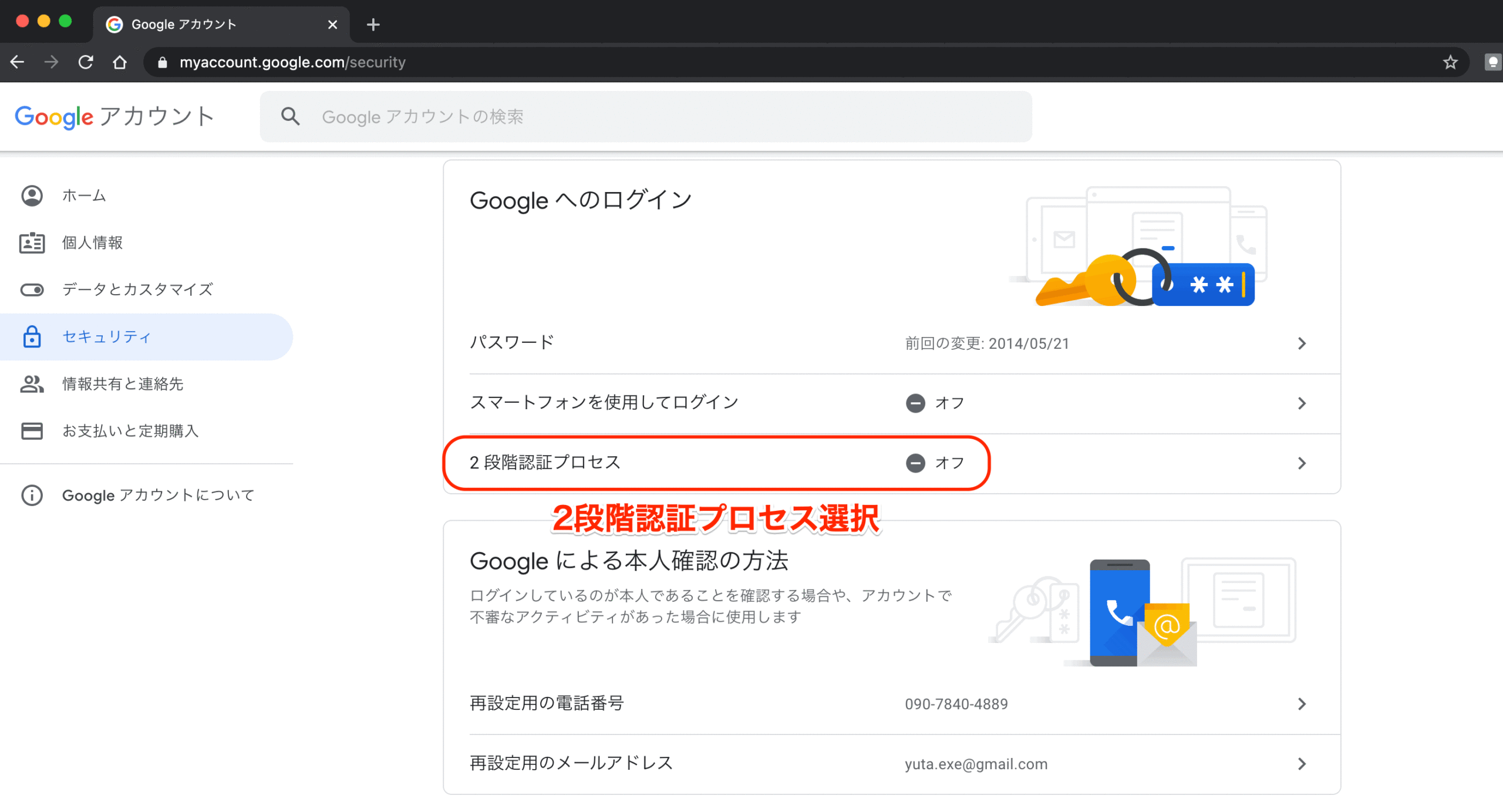
Task: Open 情報共有と連絡先 in the sidebar
Action: pos(147,383)
